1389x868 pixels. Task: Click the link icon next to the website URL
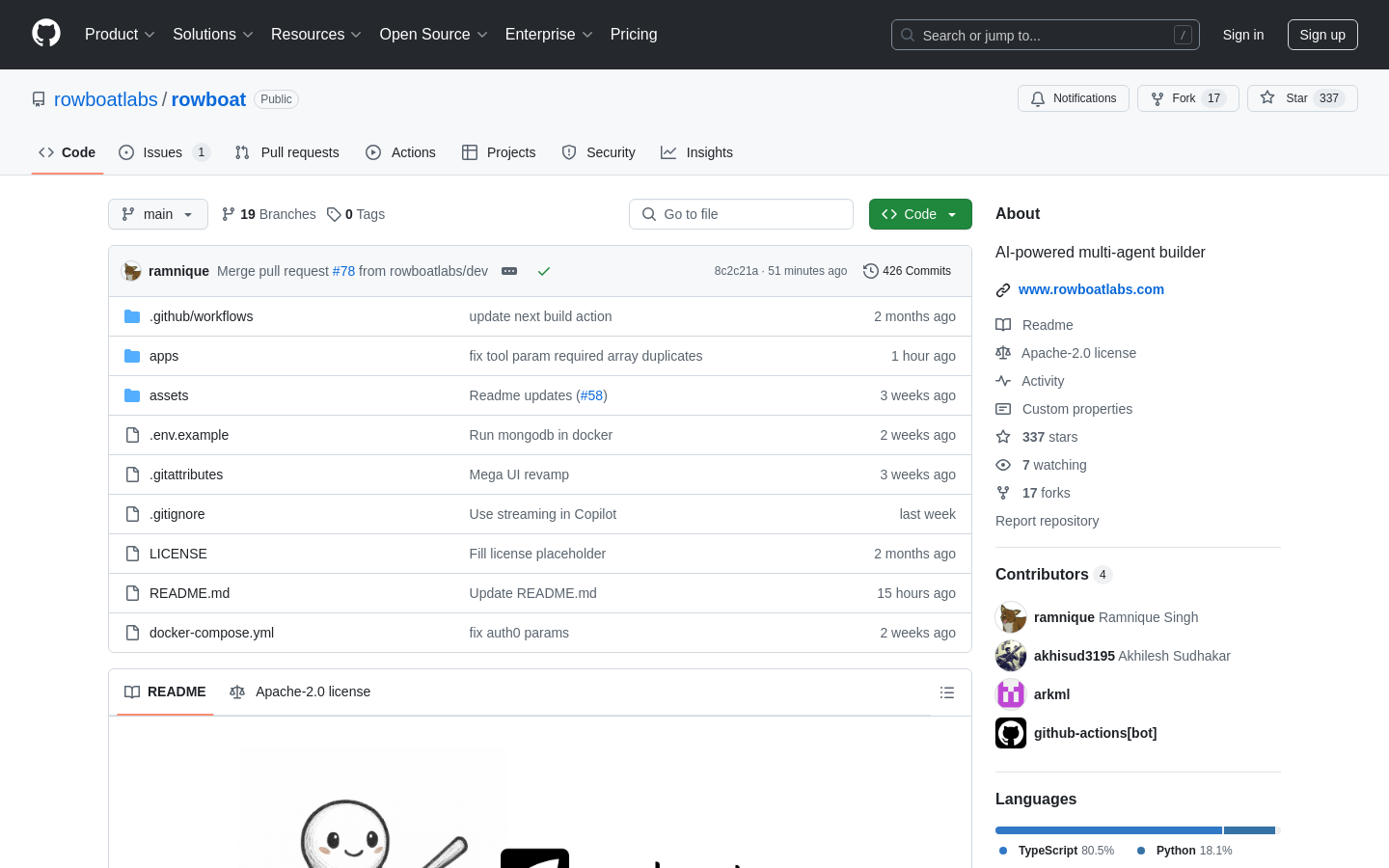[x=1003, y=289]
